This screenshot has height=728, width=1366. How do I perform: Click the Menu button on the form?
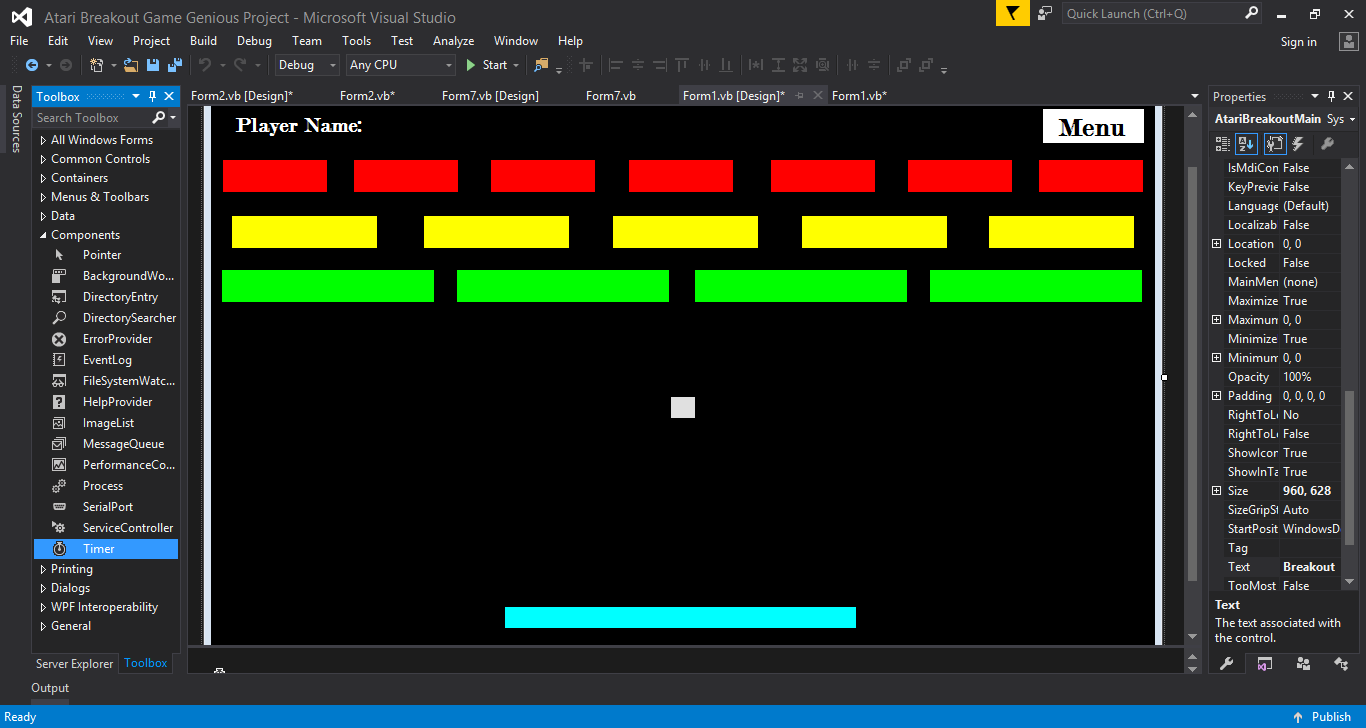(x=1093, y=126)
